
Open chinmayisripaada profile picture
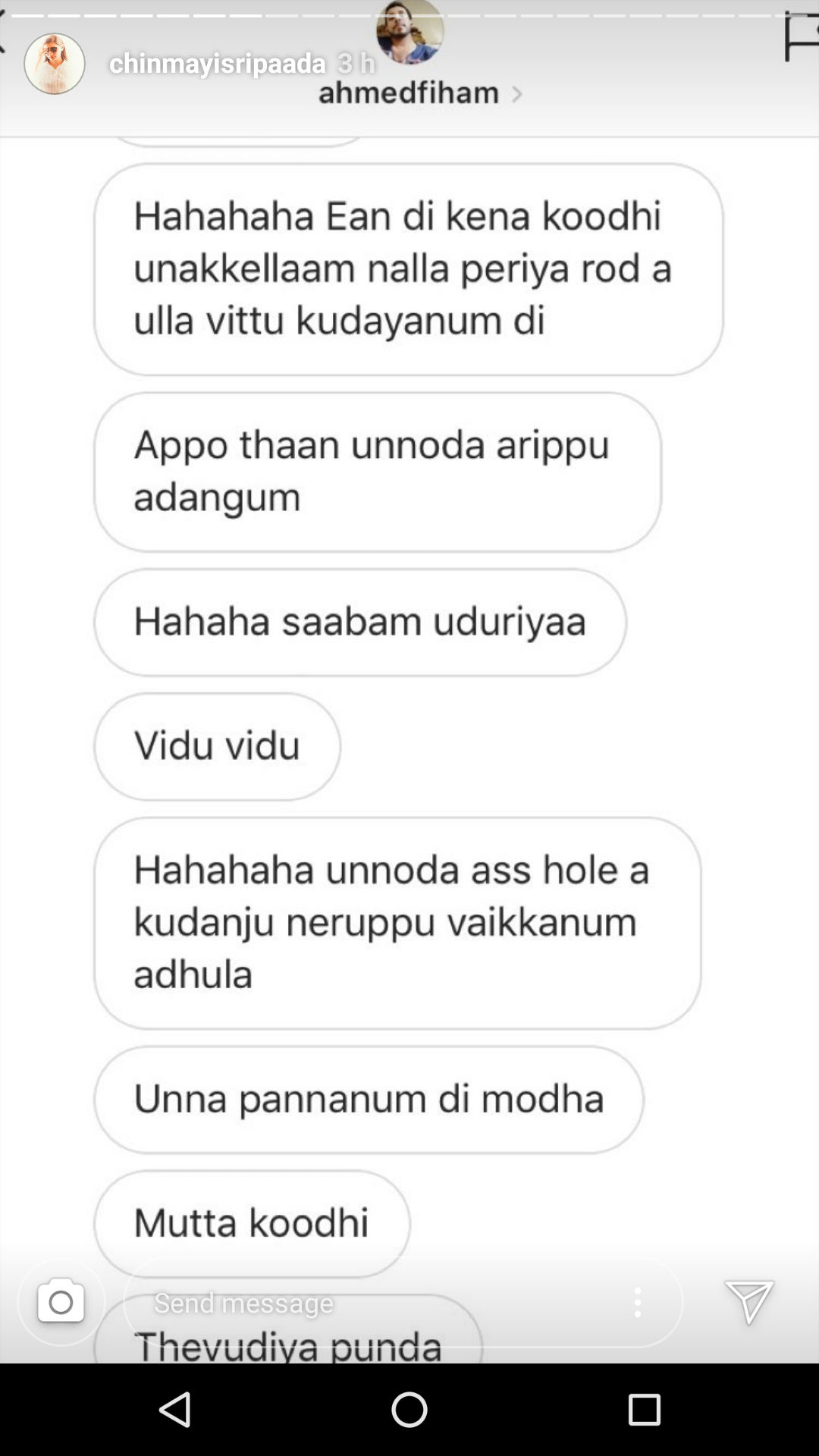54,64
